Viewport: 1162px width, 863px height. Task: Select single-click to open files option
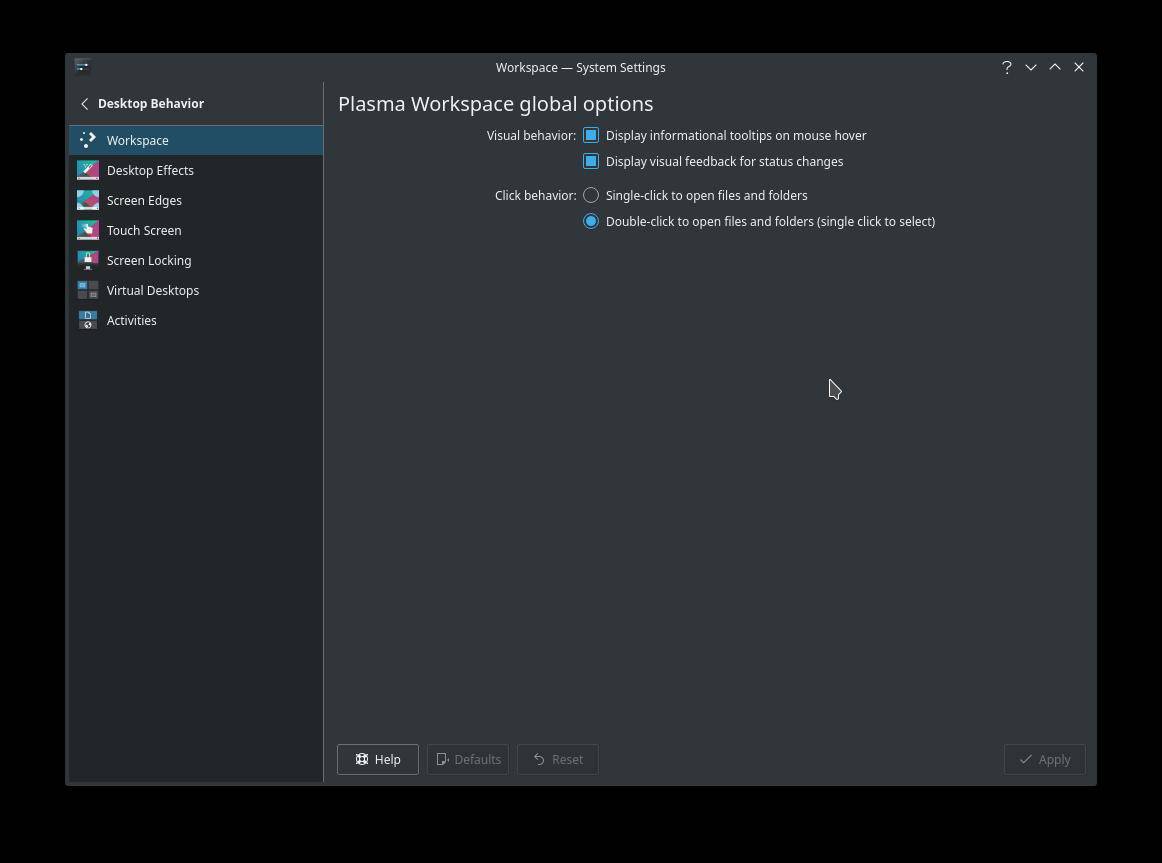click(591, 195)
